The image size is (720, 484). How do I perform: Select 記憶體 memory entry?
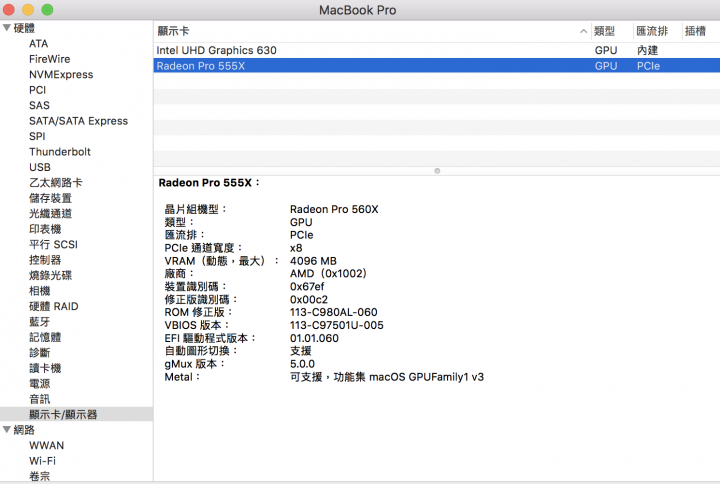(x=45, y=337)
